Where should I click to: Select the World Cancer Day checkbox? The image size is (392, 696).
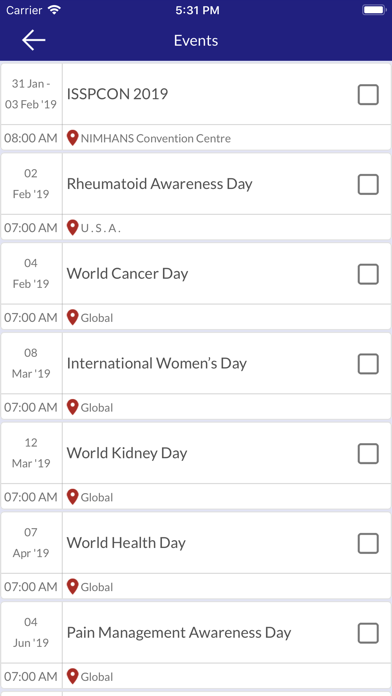pyautogui.click(x=368, y=274)
